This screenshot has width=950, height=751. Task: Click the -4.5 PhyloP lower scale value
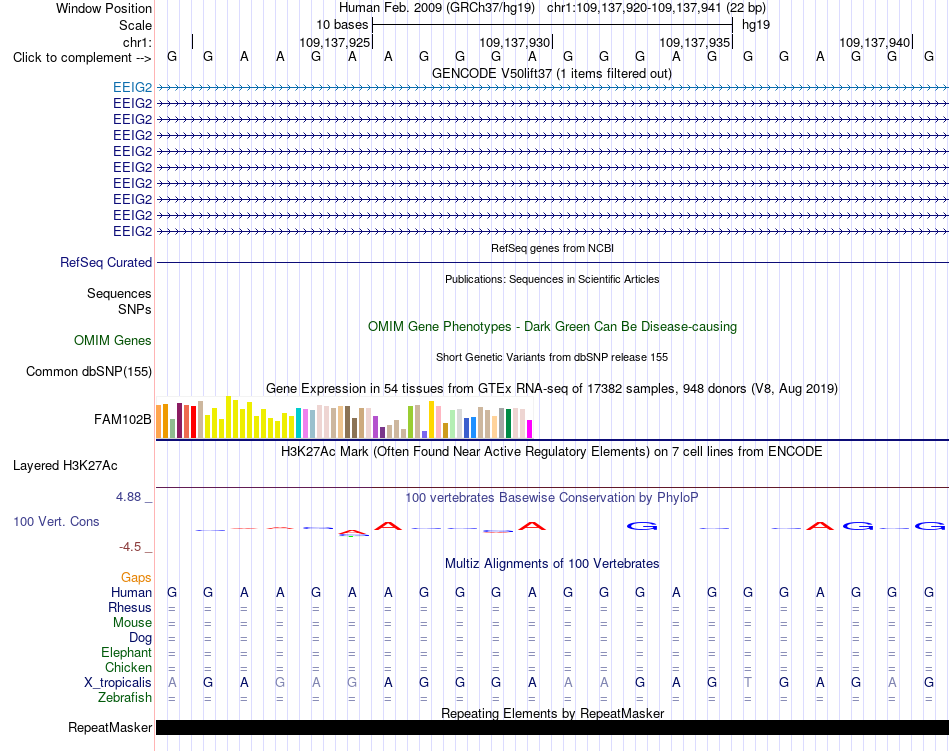130,547
